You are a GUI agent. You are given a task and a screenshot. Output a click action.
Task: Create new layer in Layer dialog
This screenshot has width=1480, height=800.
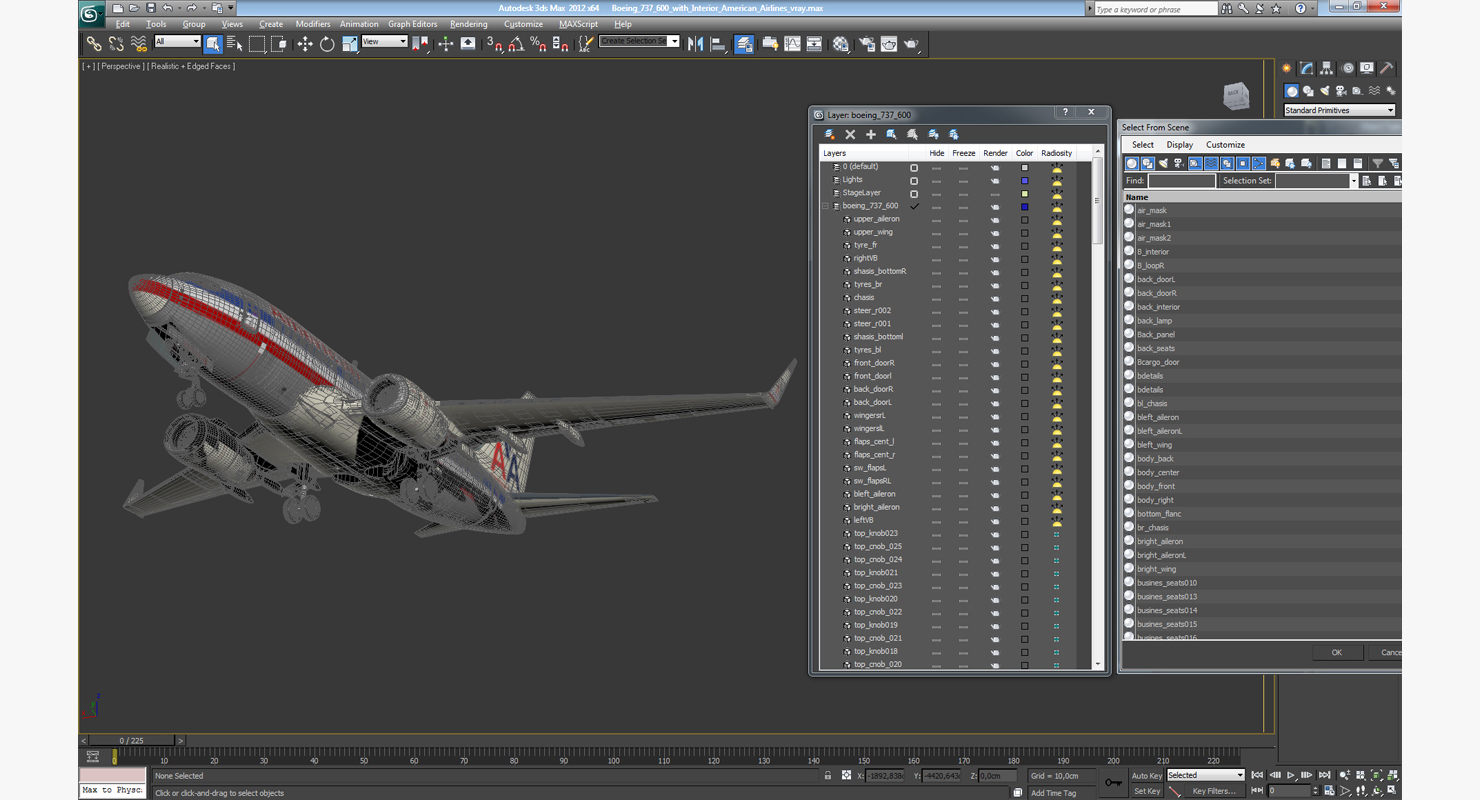pyautogui.click(x=829, y=134)
